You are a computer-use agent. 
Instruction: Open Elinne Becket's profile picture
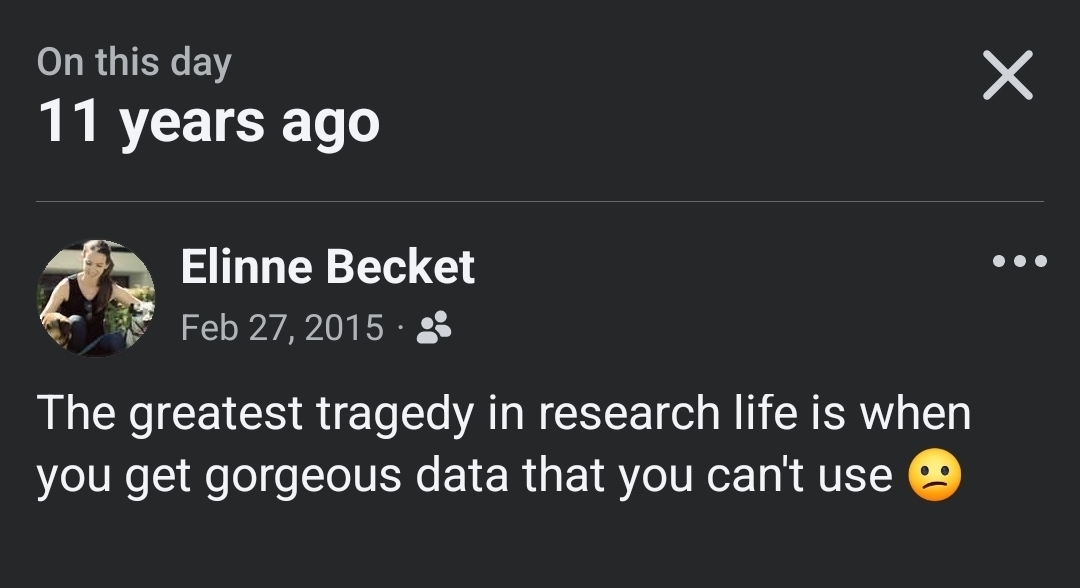click(x=96, y=298)
